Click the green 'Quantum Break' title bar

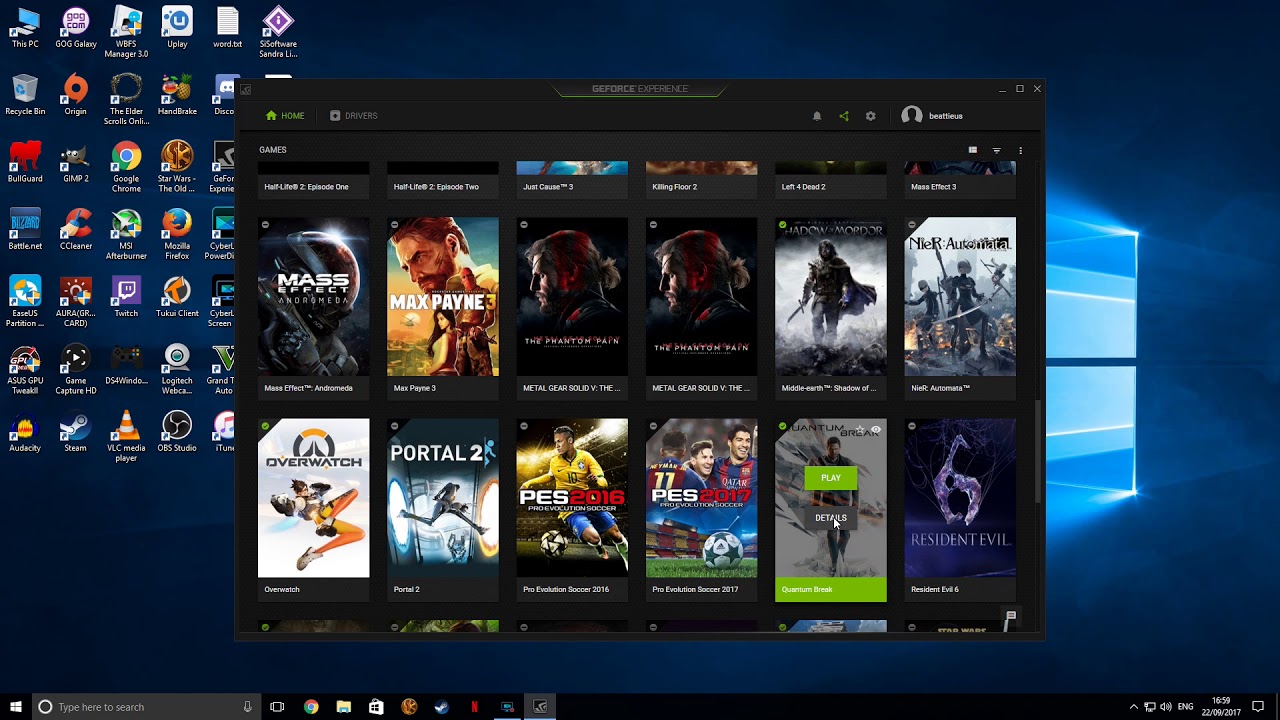(x=830, y=590)
